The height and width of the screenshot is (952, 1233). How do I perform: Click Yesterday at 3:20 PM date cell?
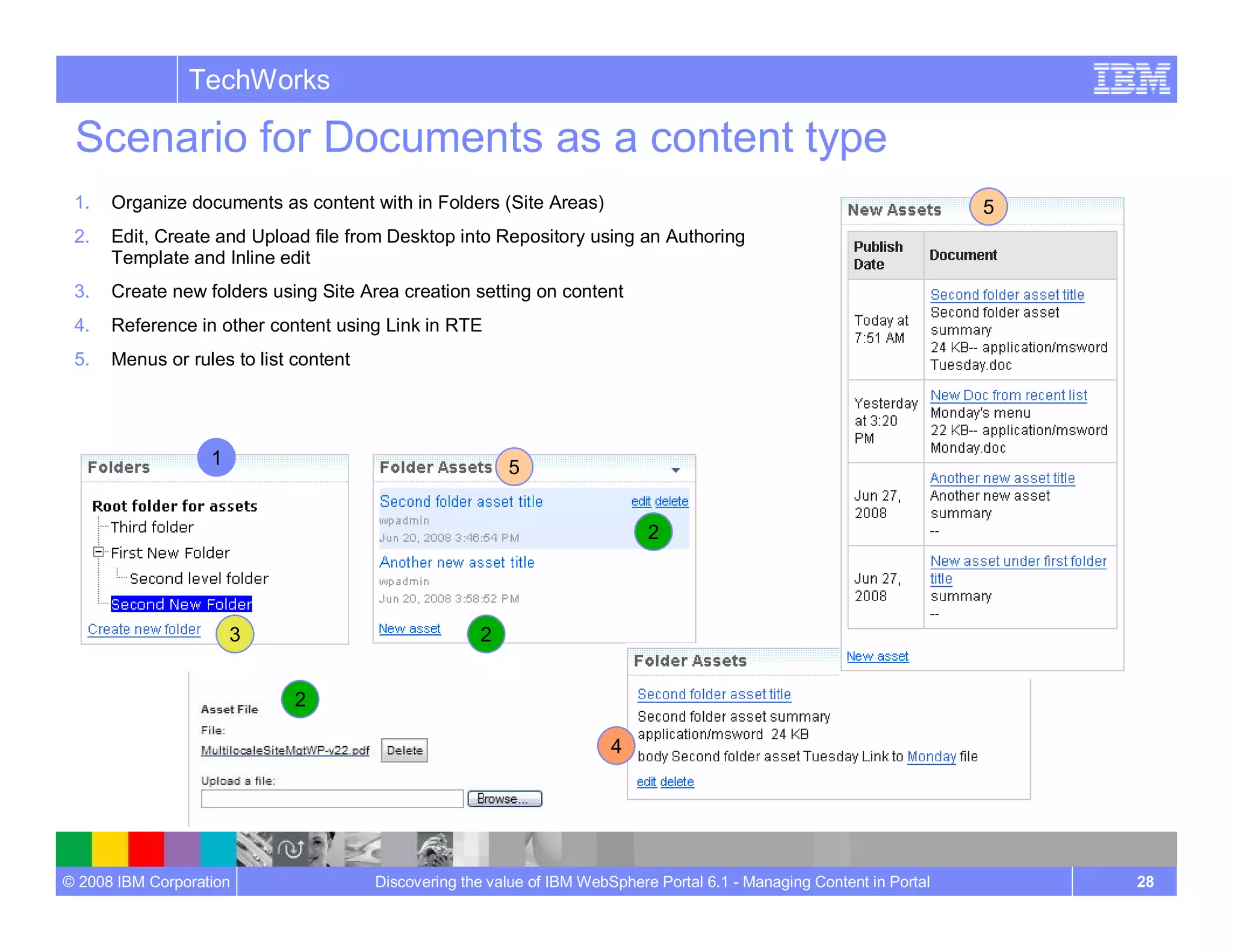(886, 421)
